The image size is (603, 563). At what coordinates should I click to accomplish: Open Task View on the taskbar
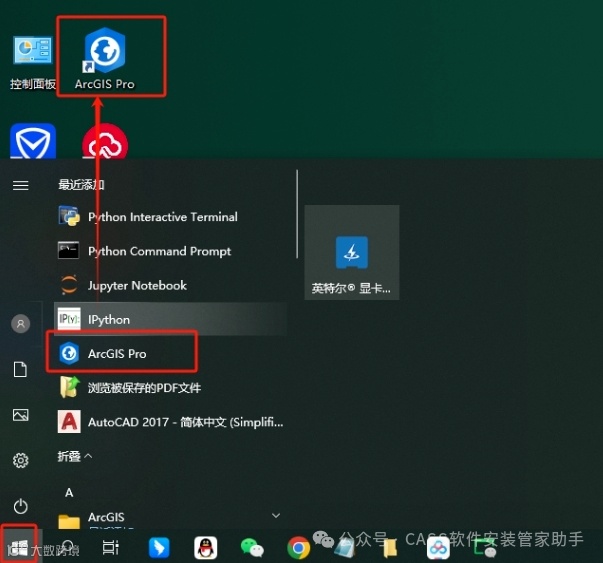click(x=111, y=547)
